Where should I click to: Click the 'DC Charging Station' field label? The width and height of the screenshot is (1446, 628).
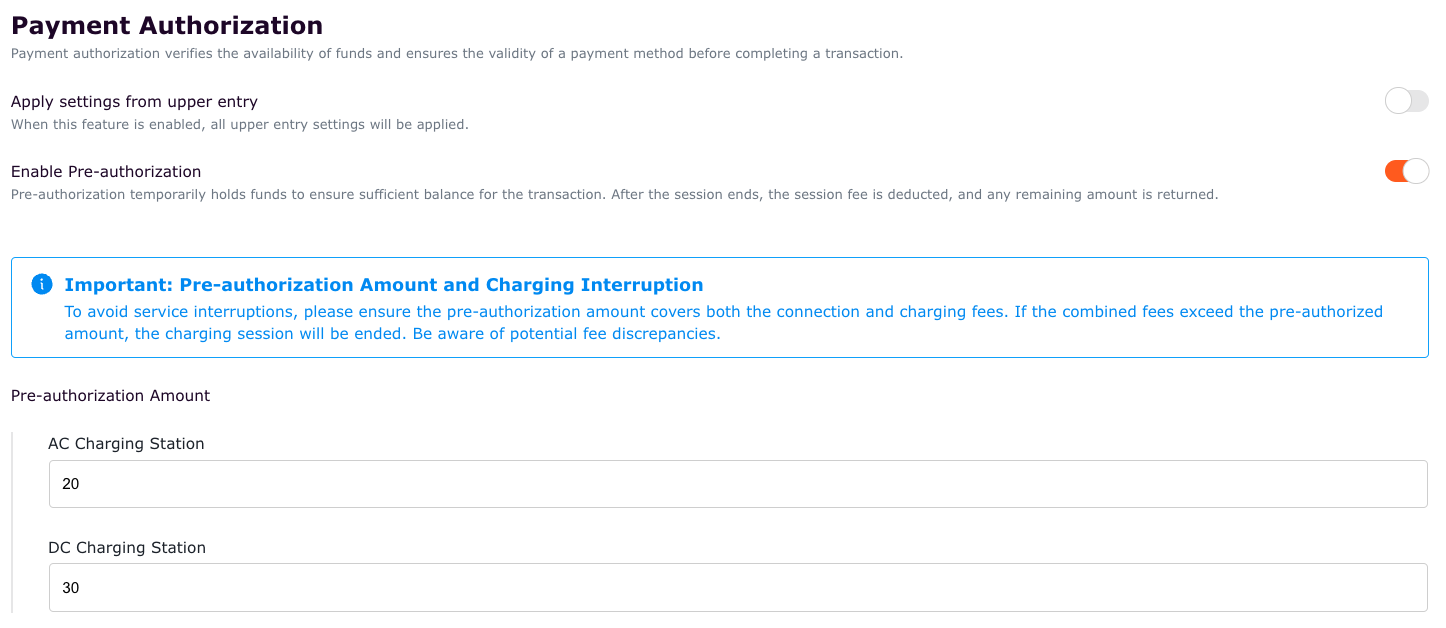point(127,547)
